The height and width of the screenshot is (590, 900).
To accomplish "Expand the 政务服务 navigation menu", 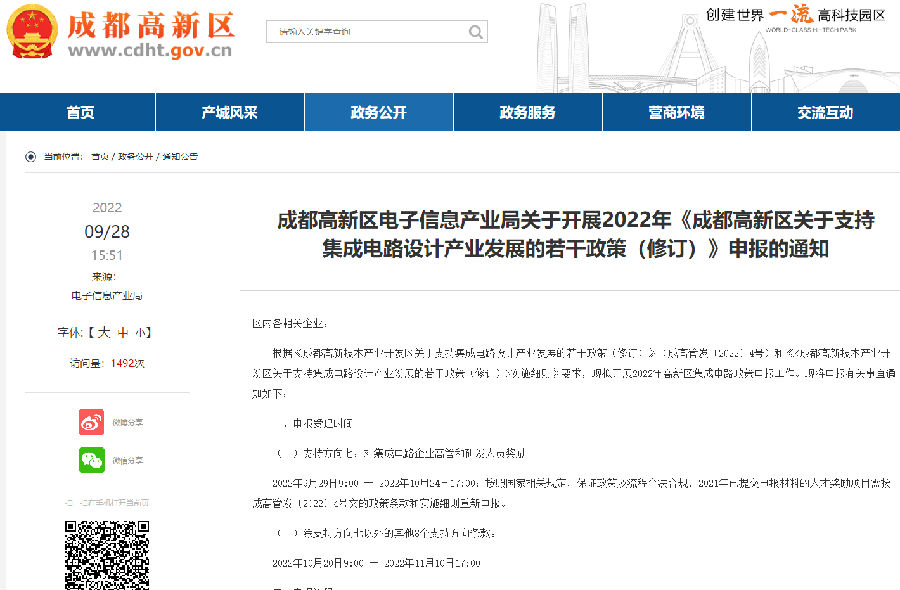I will (x=527, y=113).
